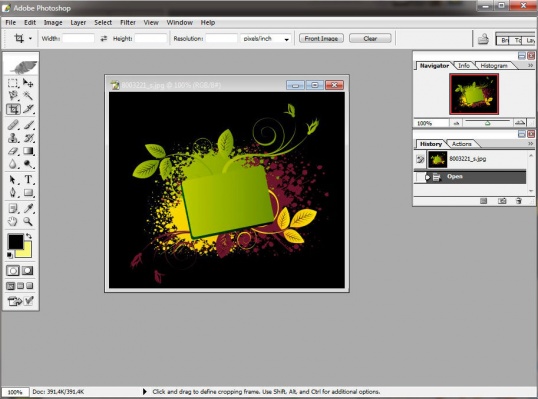
Task: Switch to Standard editing mode
Action: 13,271
